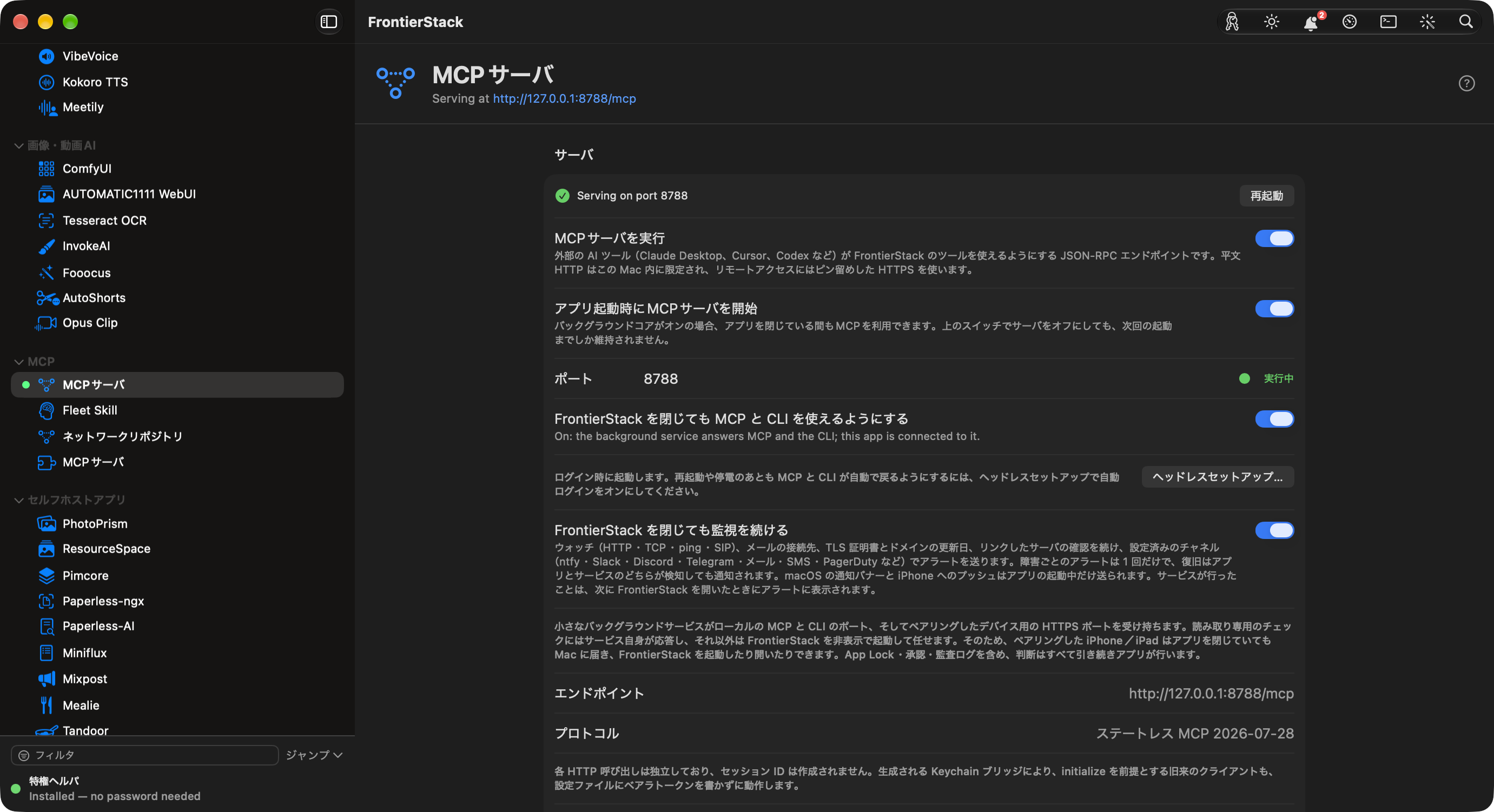The image size is (1494, 812).
Task: Open the AutoShorts scissors icon
Action: pyautogui.click(x=48, y=298)
